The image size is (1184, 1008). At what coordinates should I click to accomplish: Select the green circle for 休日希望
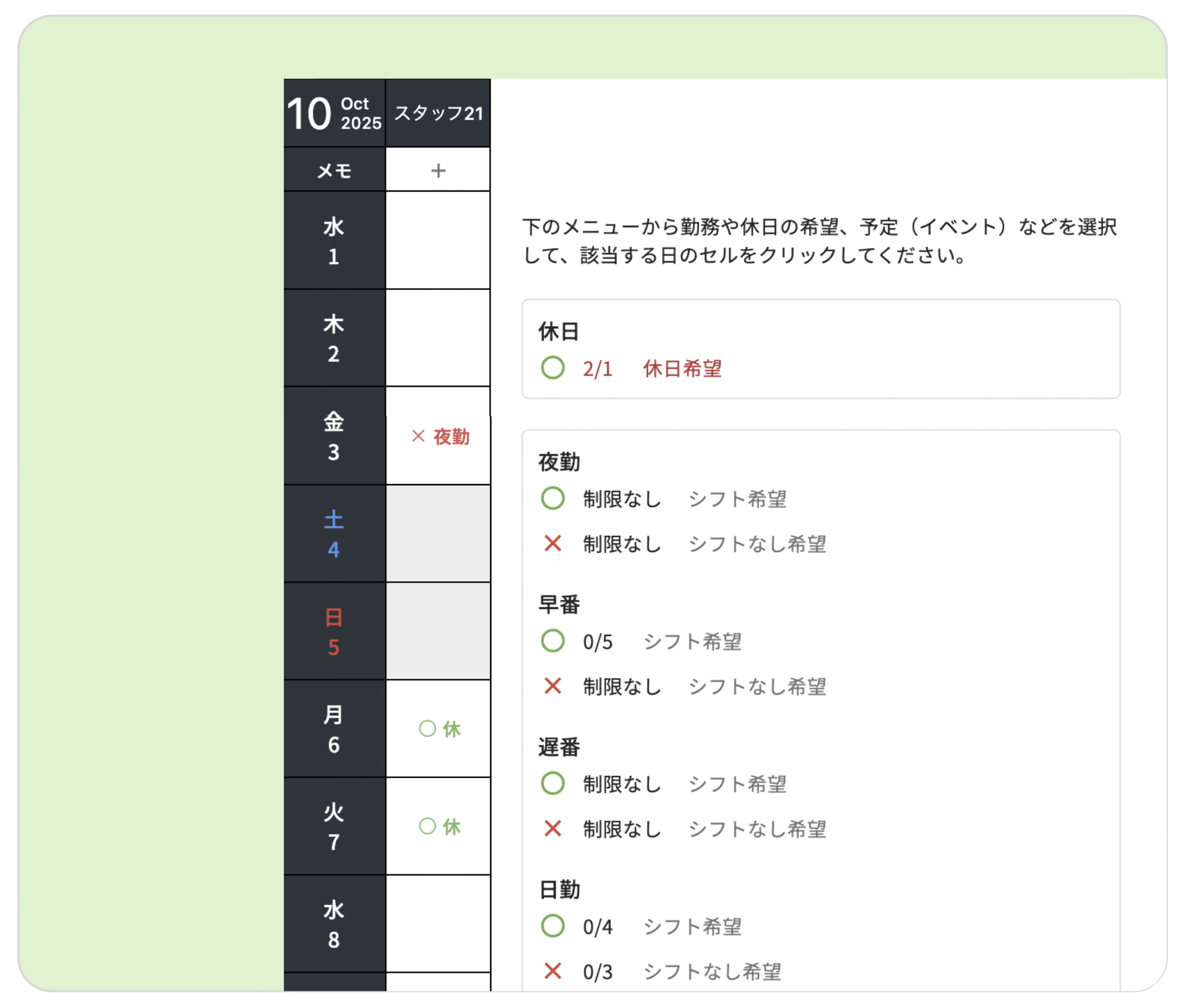coord(552,367)
